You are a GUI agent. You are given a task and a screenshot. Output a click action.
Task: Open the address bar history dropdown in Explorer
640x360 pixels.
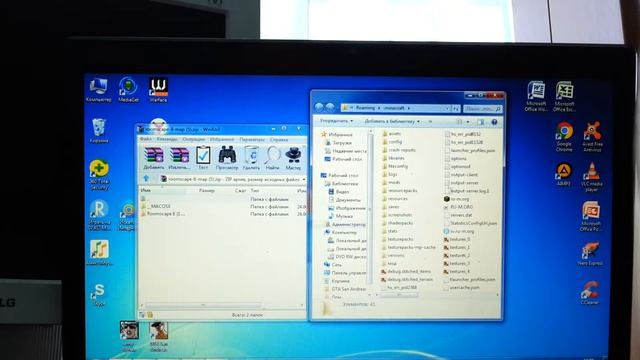coord(447,109)
